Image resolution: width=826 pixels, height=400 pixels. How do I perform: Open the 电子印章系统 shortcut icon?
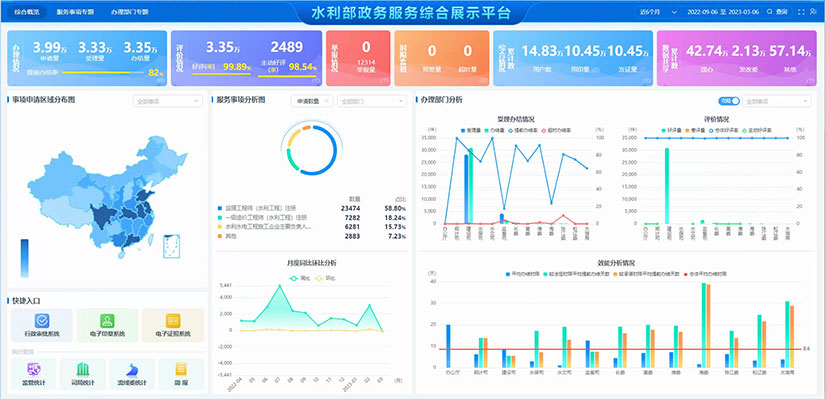click(107, 321)
